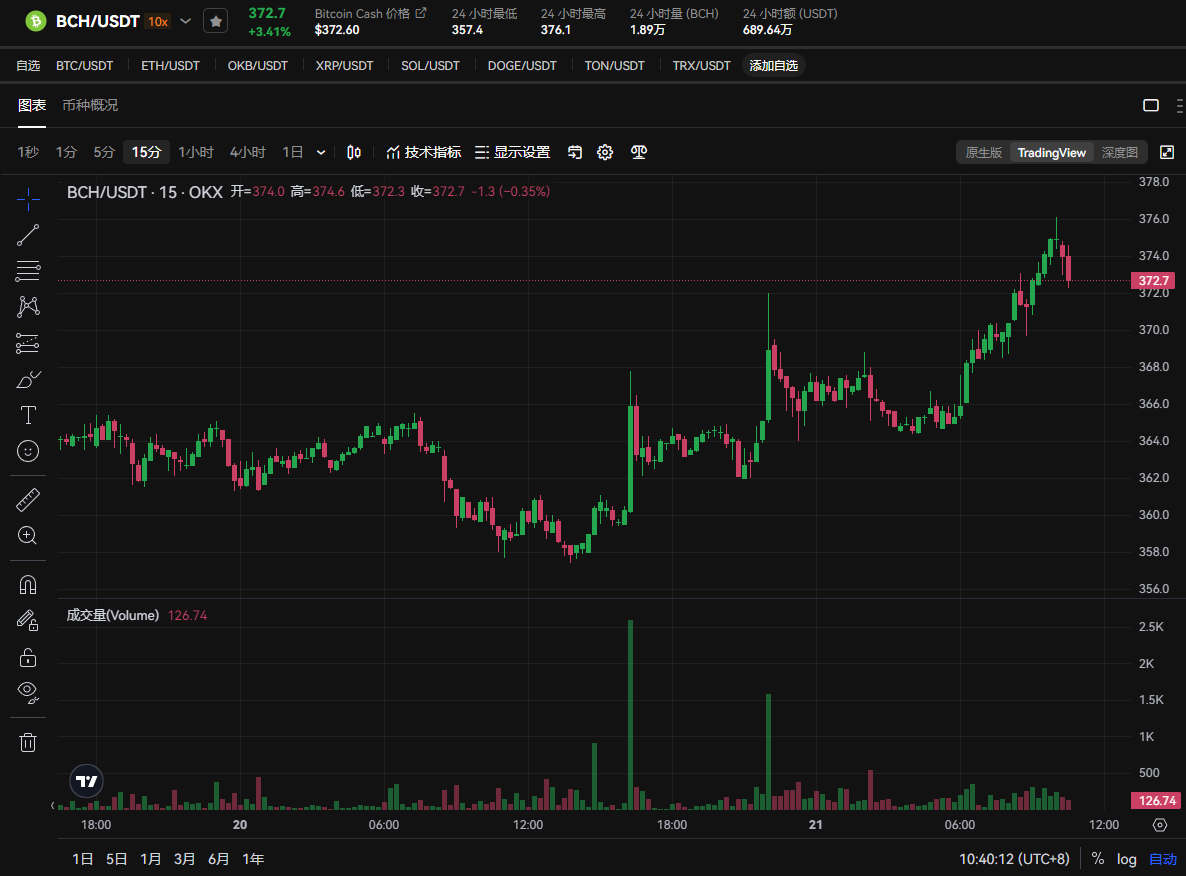The width and height of the screenshot is (1186, 876).
Task: Toggle lock all drawing tools
Action: pyautogui.click(x=28, y=657)
